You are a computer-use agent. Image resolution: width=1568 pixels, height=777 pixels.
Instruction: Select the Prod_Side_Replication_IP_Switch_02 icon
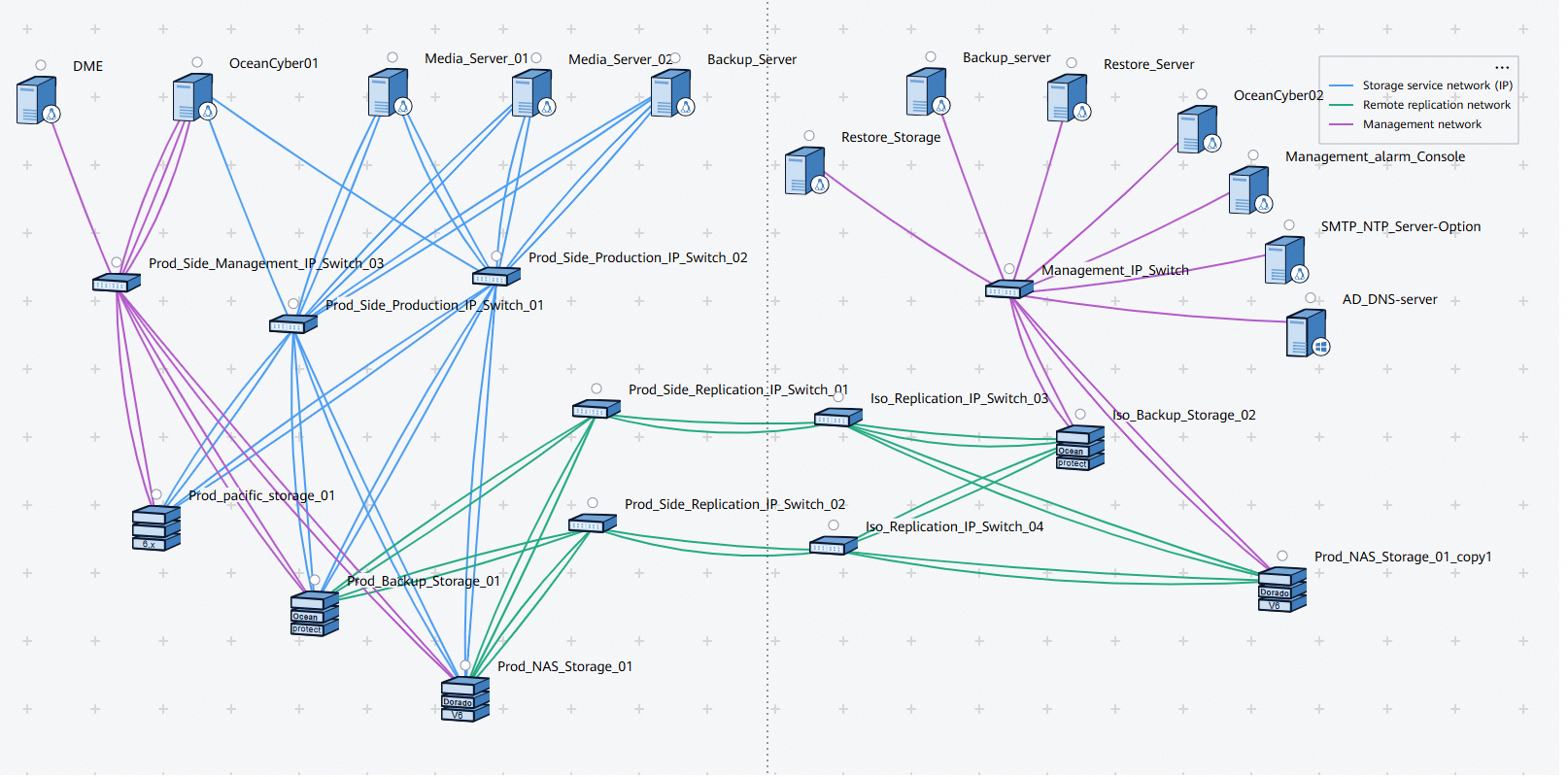593,524
